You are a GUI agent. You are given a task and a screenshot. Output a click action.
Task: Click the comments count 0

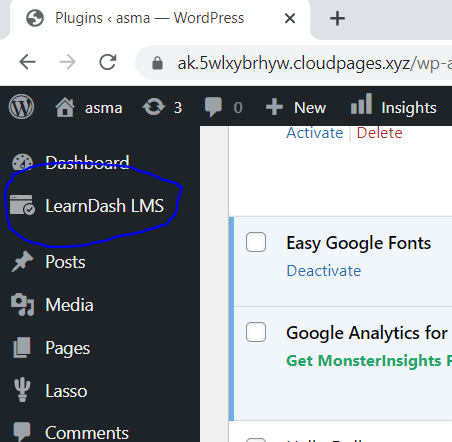pyautogui.click(x=238, y=108)
